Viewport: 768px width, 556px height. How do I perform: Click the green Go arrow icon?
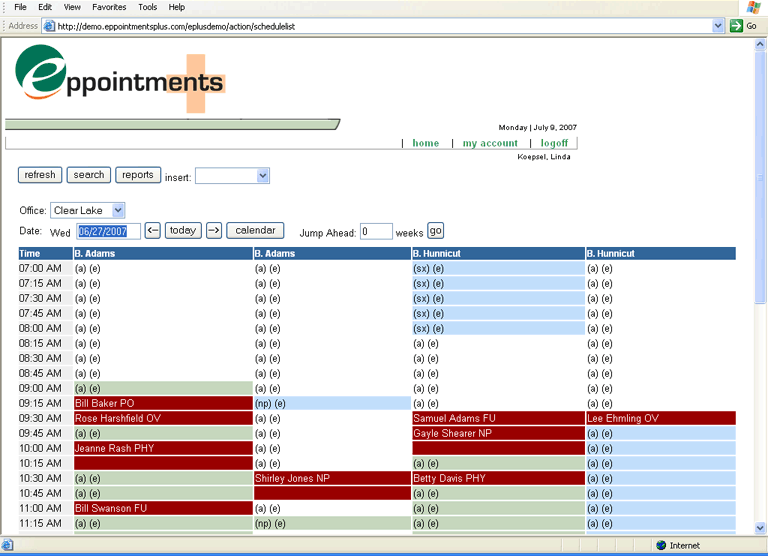point(736,25)
